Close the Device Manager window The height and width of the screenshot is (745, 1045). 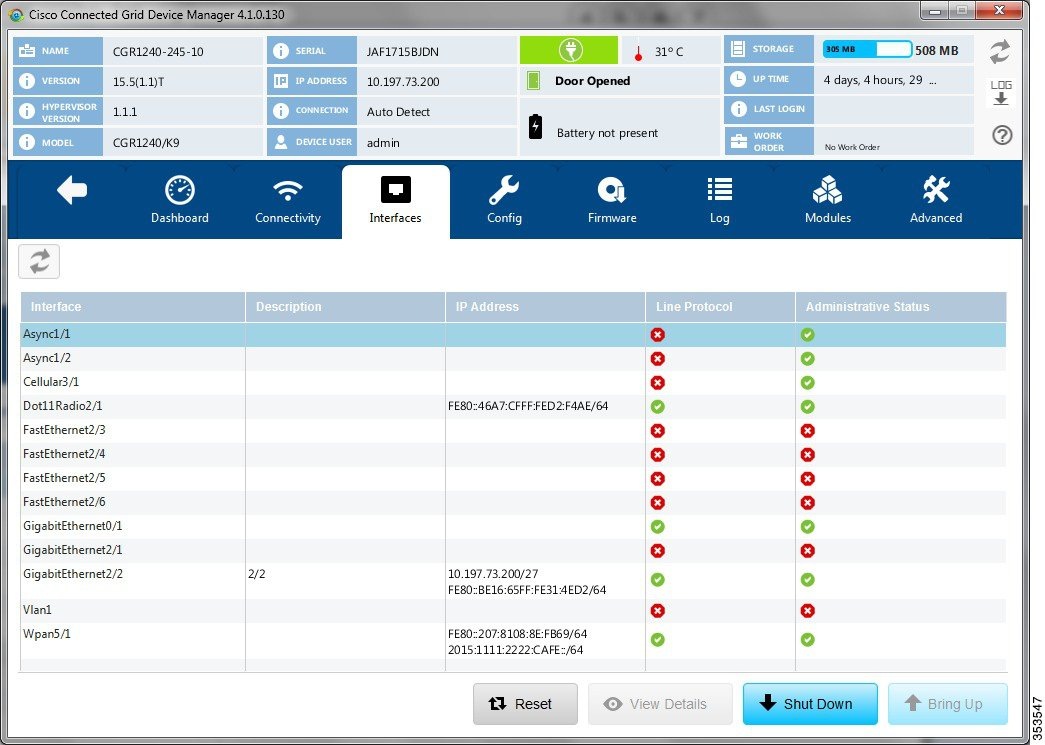tap(998, 11)
